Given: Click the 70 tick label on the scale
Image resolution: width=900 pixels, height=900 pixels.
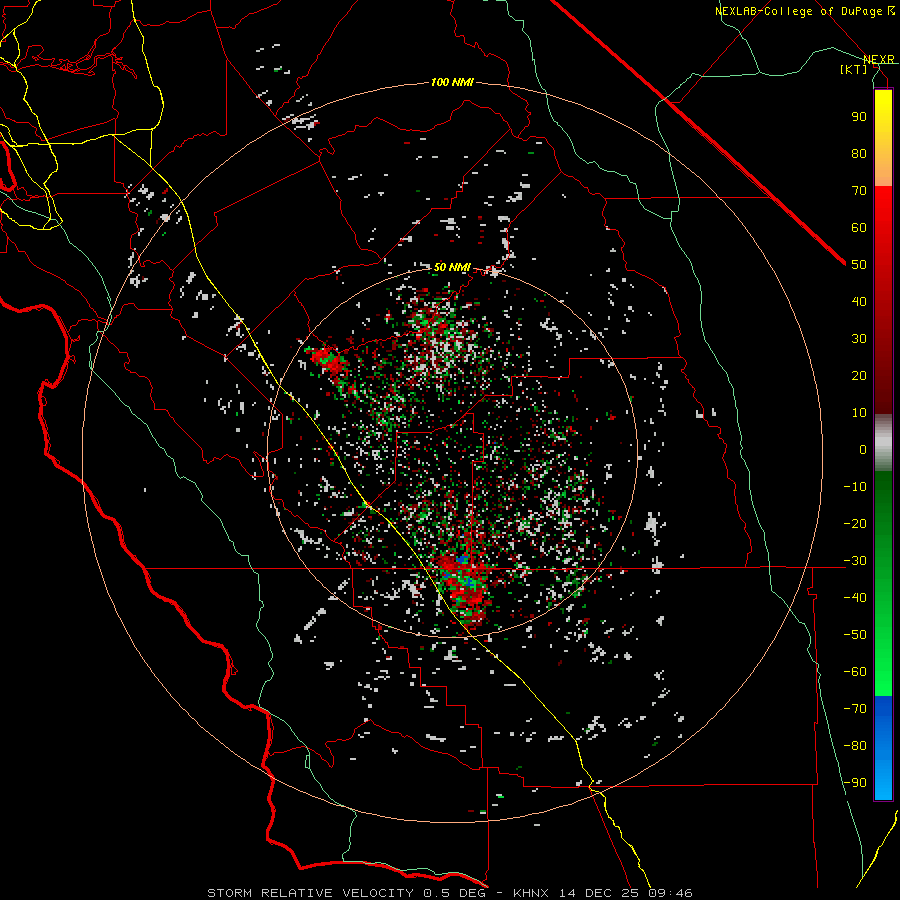Looking at the screenshot, I should click(x=859, y=191).
